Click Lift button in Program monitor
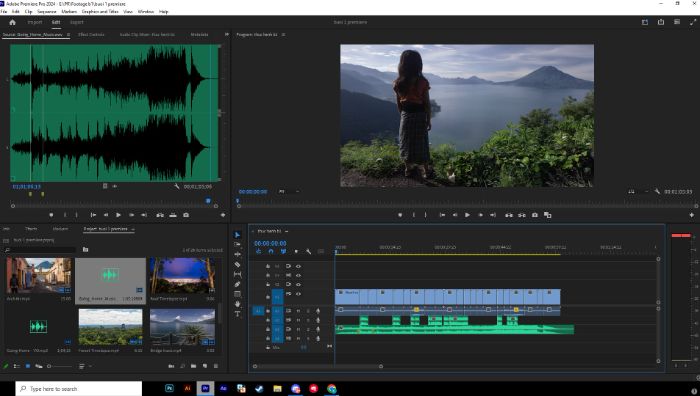Screen dimensions: 700x396 (509, 215)
